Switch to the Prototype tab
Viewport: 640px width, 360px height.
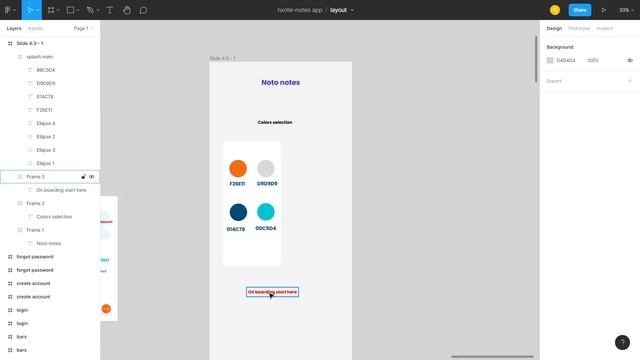tap(579, 28)
